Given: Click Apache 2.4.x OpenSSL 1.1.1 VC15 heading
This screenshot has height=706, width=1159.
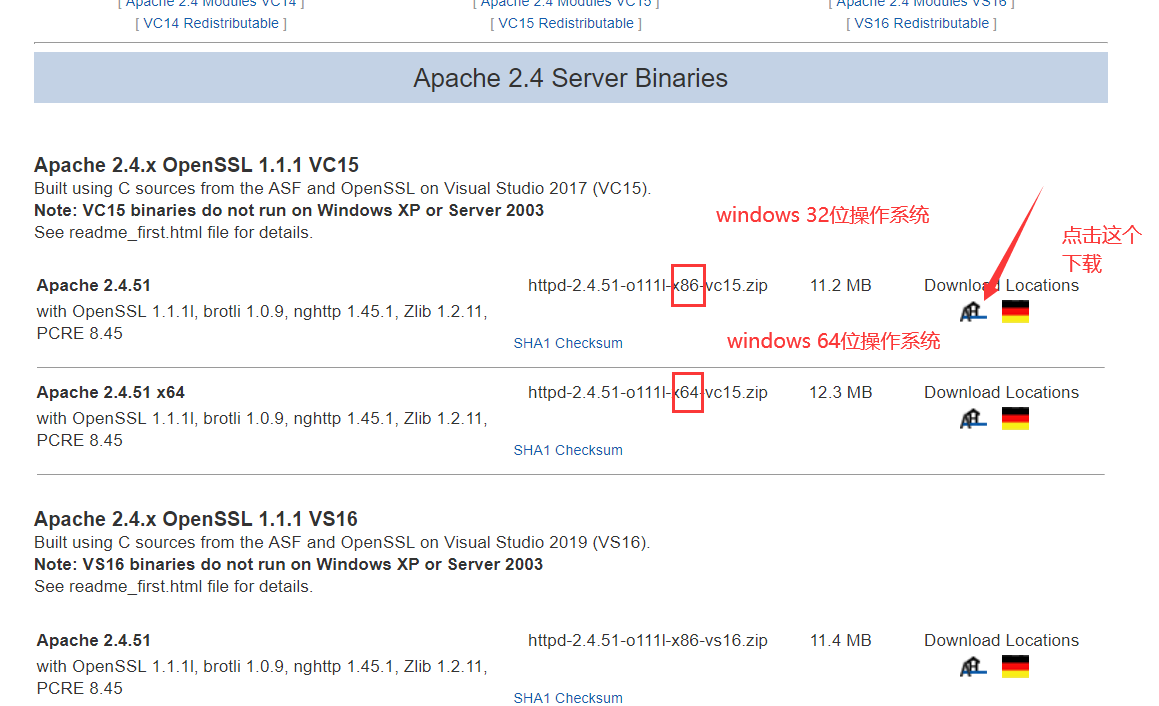Looking at the screenshot, I should point(197,165).
